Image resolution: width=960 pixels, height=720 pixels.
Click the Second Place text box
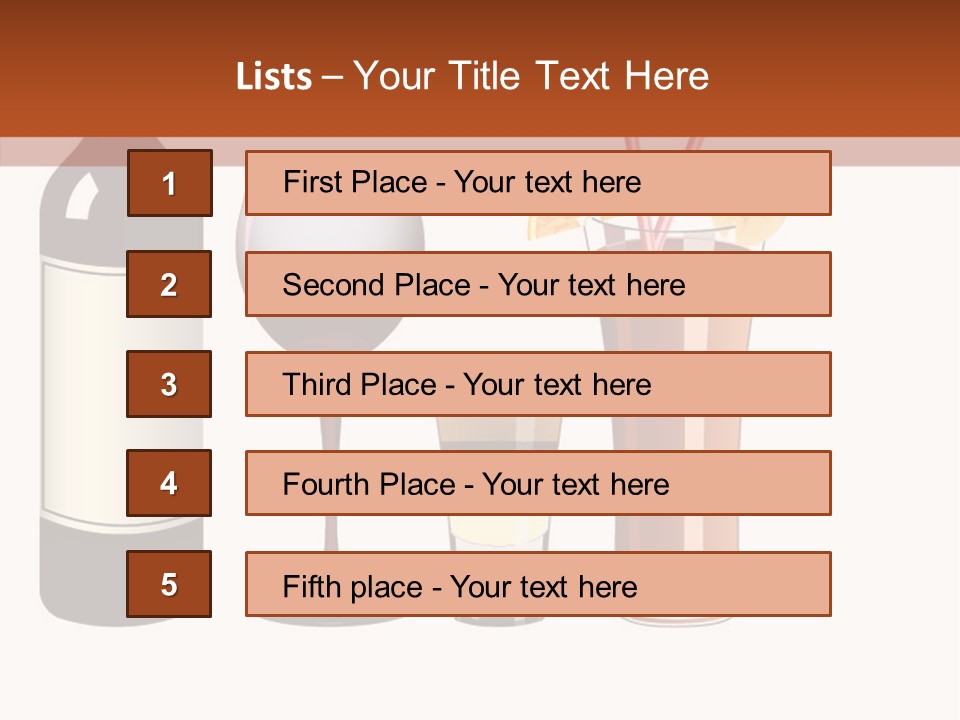[538, 284]
